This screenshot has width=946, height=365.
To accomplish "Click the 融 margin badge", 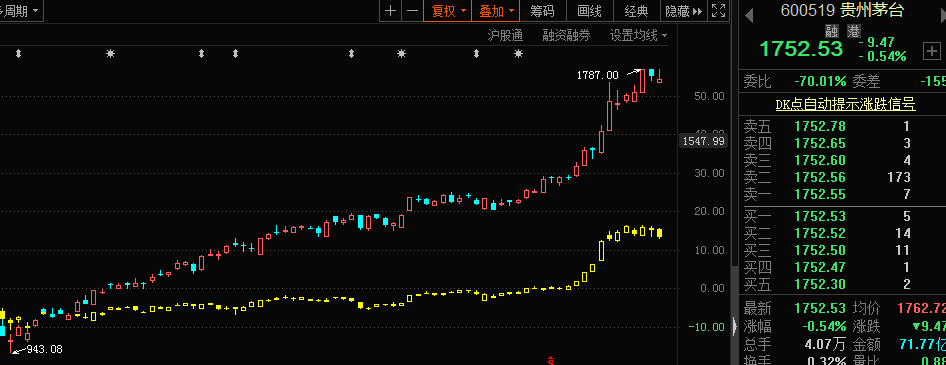I will click(x=832, y=31).
